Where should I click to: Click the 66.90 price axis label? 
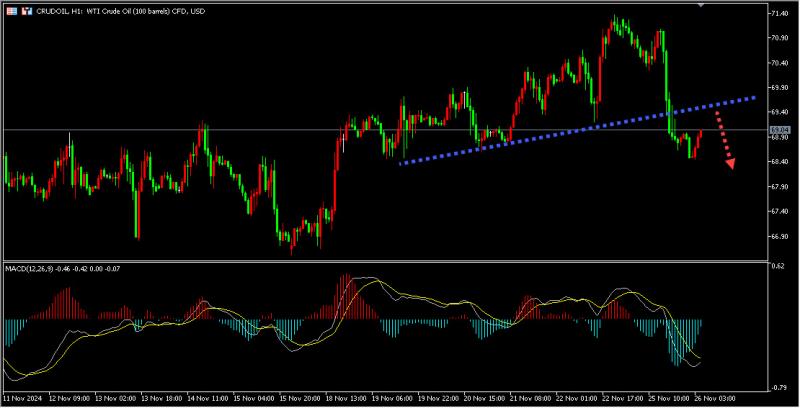coord(779,236)
